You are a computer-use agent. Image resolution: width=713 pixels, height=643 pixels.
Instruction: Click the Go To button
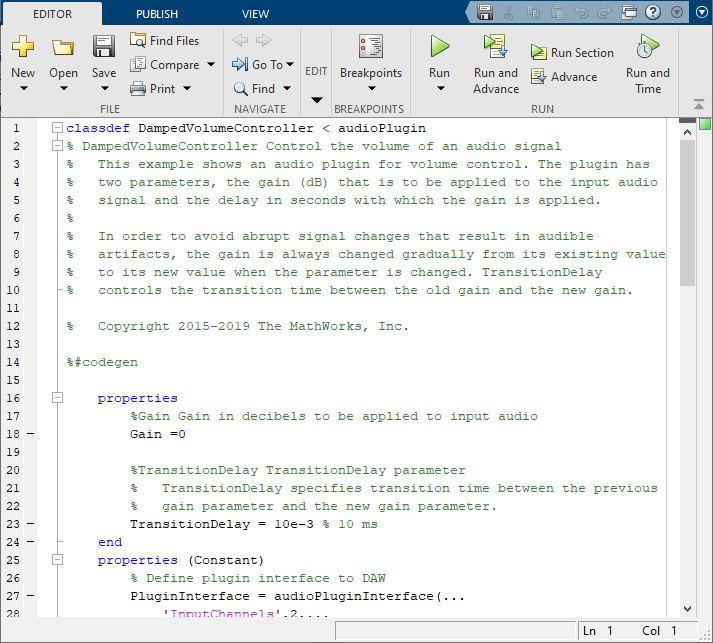[257, 65]
